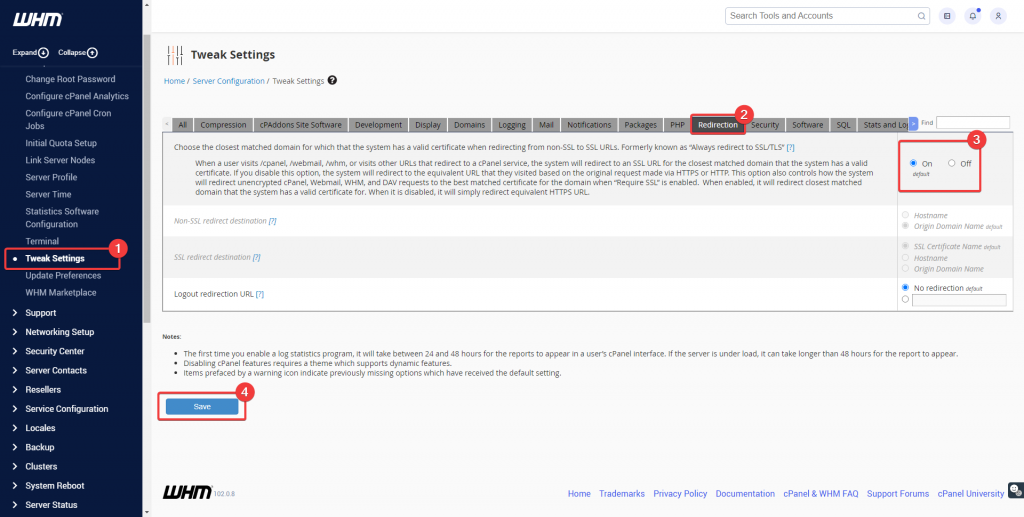Select the custom logout URL radio button
Screen dimensions: 1024x517
tap(905, 300)
